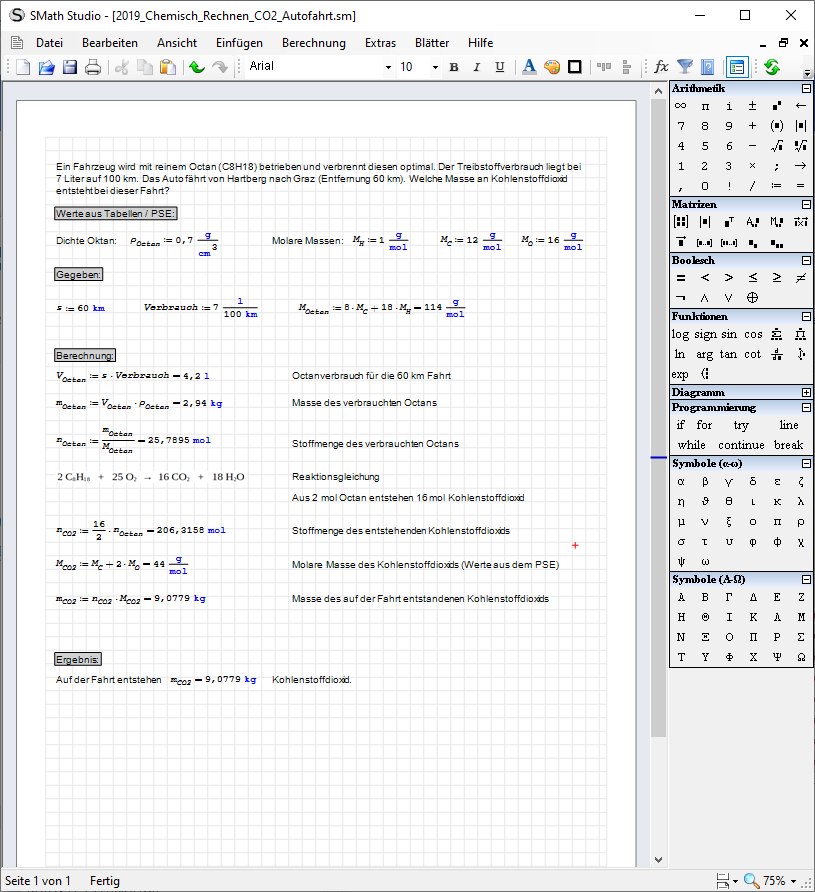Insert the continue statement
This screenshot has width=815, height=892.
point(741,445)
